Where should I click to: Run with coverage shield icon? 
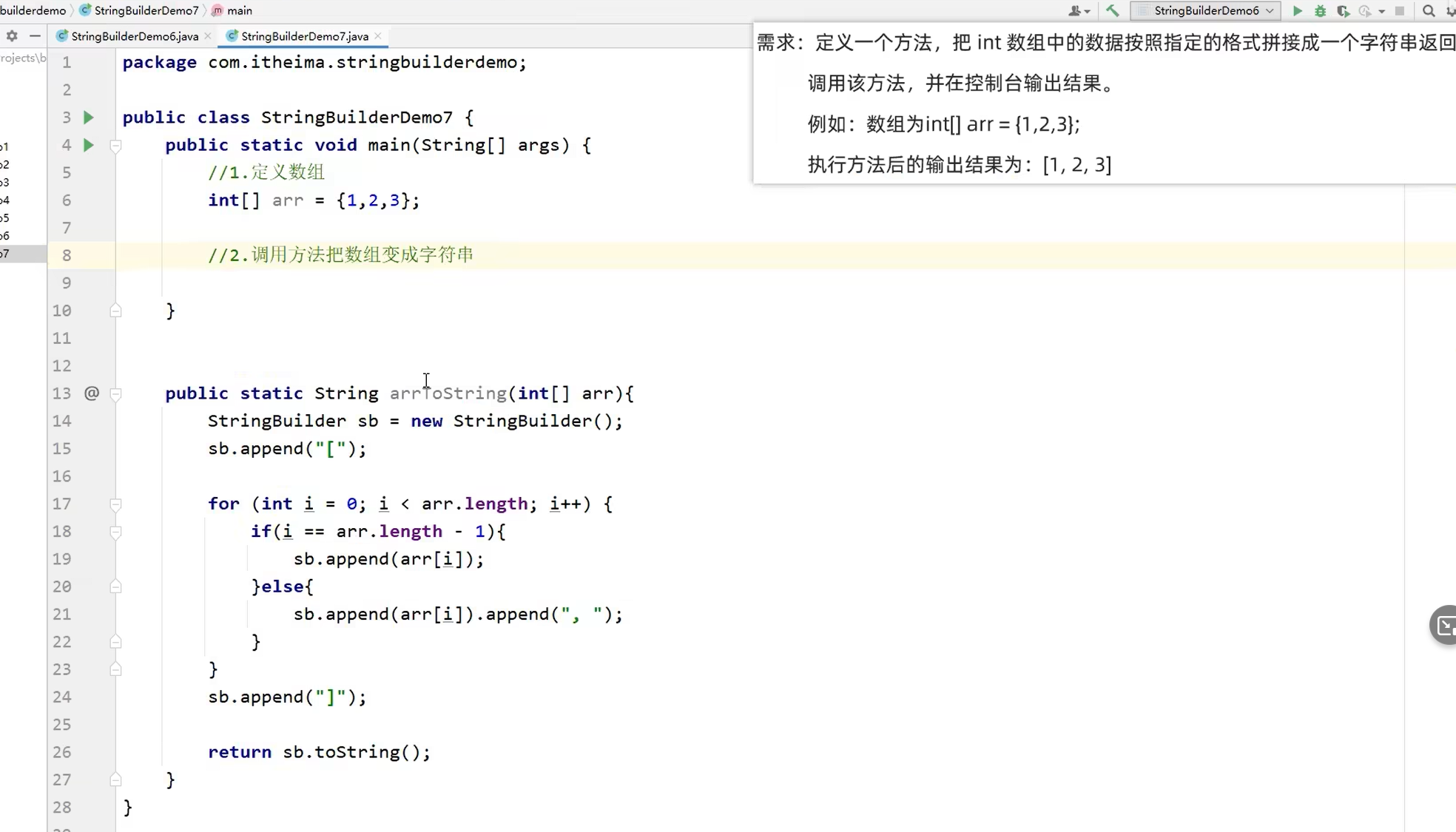pyautogui.click(x=1343, y=10)
